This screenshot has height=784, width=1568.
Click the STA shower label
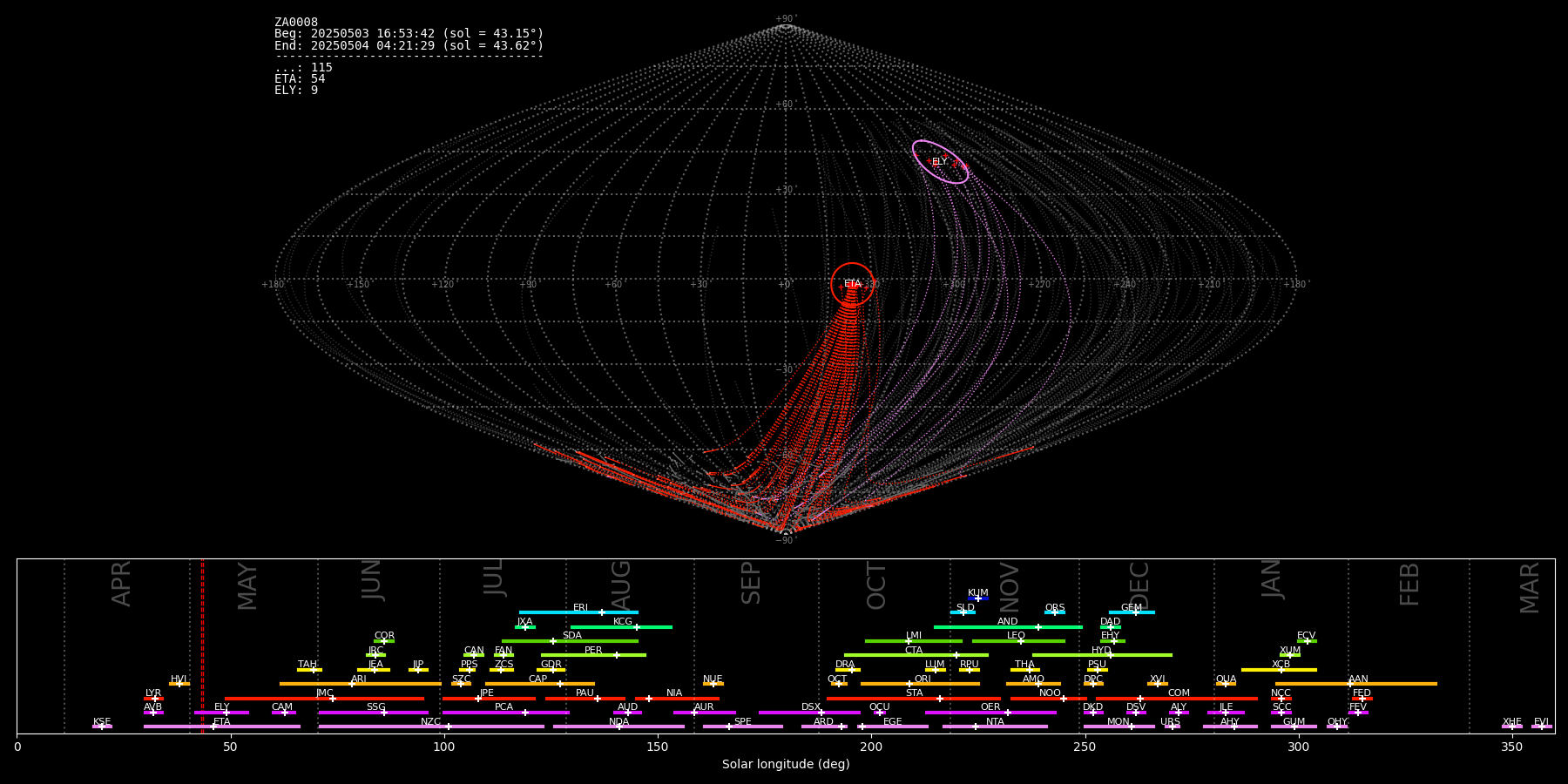click(x=915, y=693)
